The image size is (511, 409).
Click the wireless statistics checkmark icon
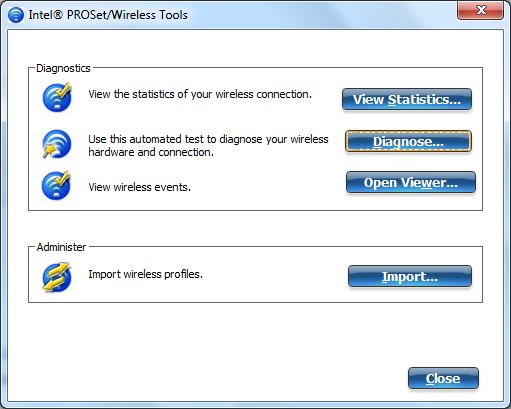[57, 97]
